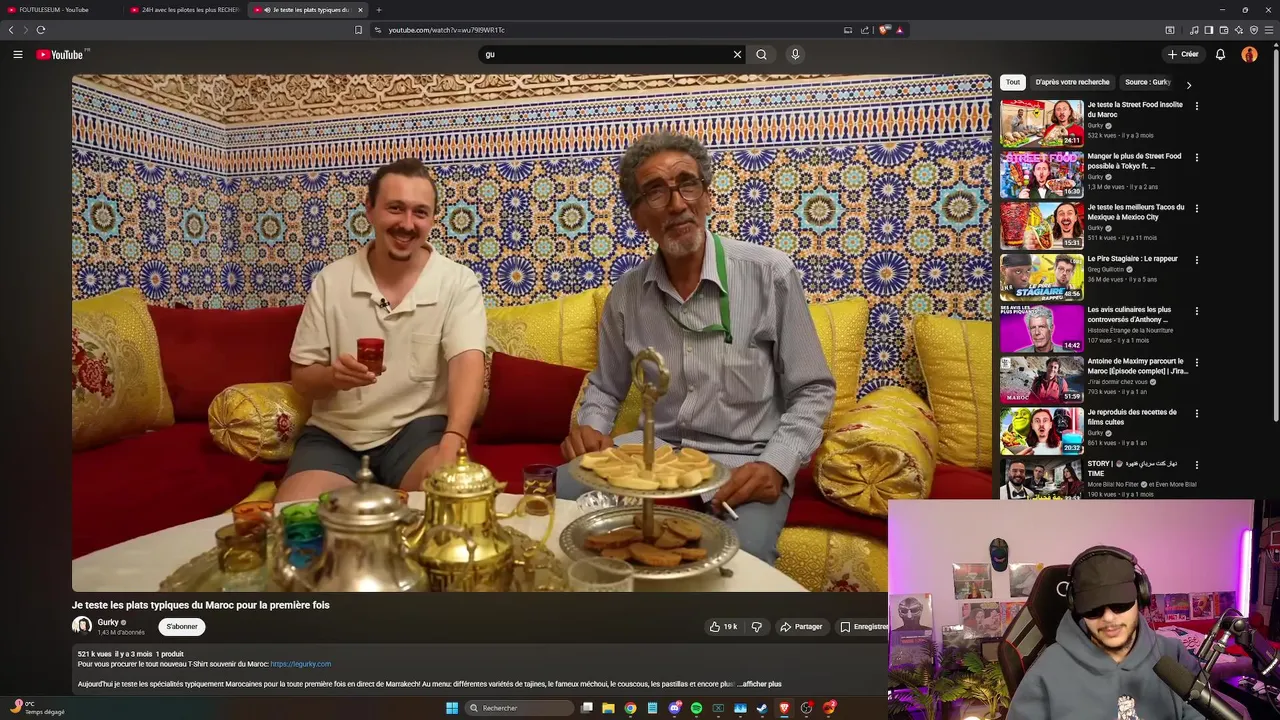Open options for Street Food insolite video
1280x720 pixels.
click(1197, 106)
